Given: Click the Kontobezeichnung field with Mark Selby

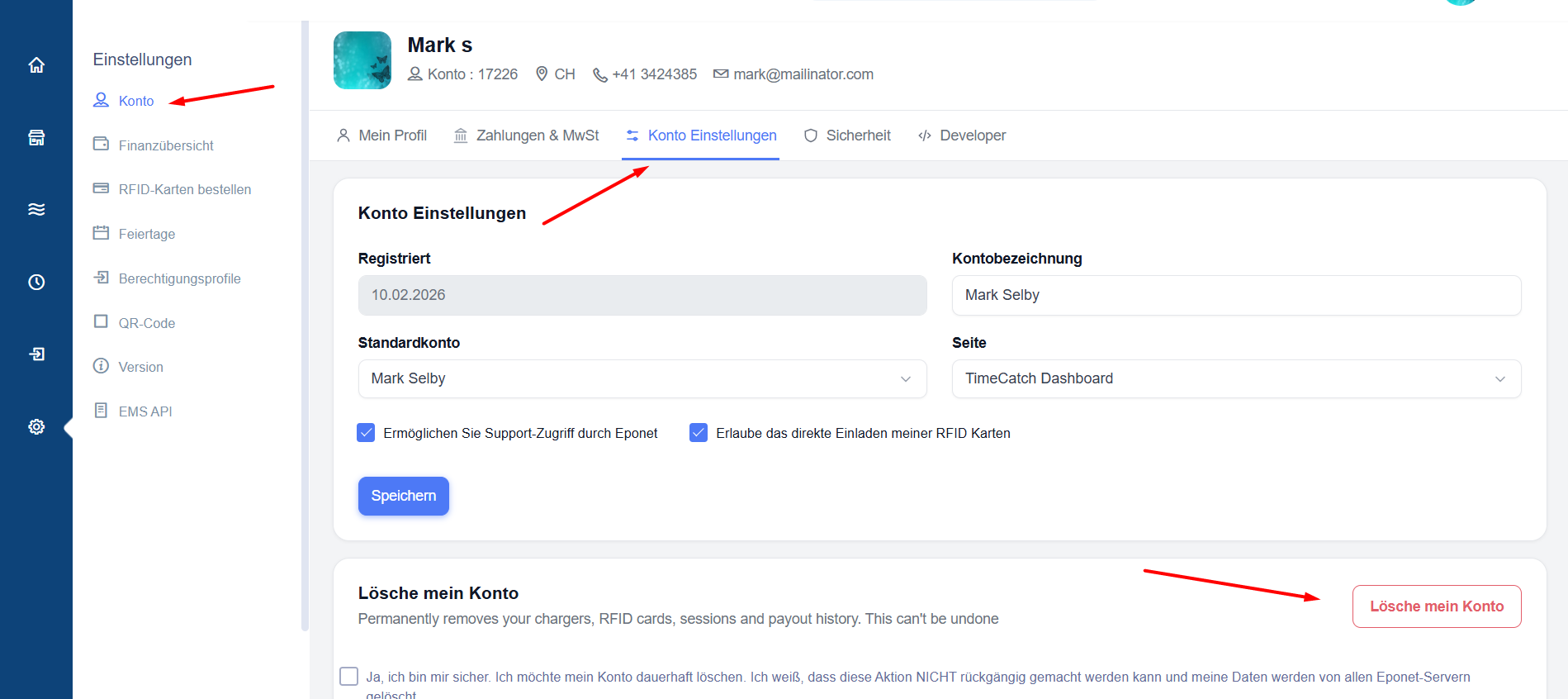Looking at the screenshot, I should 1236,295.
